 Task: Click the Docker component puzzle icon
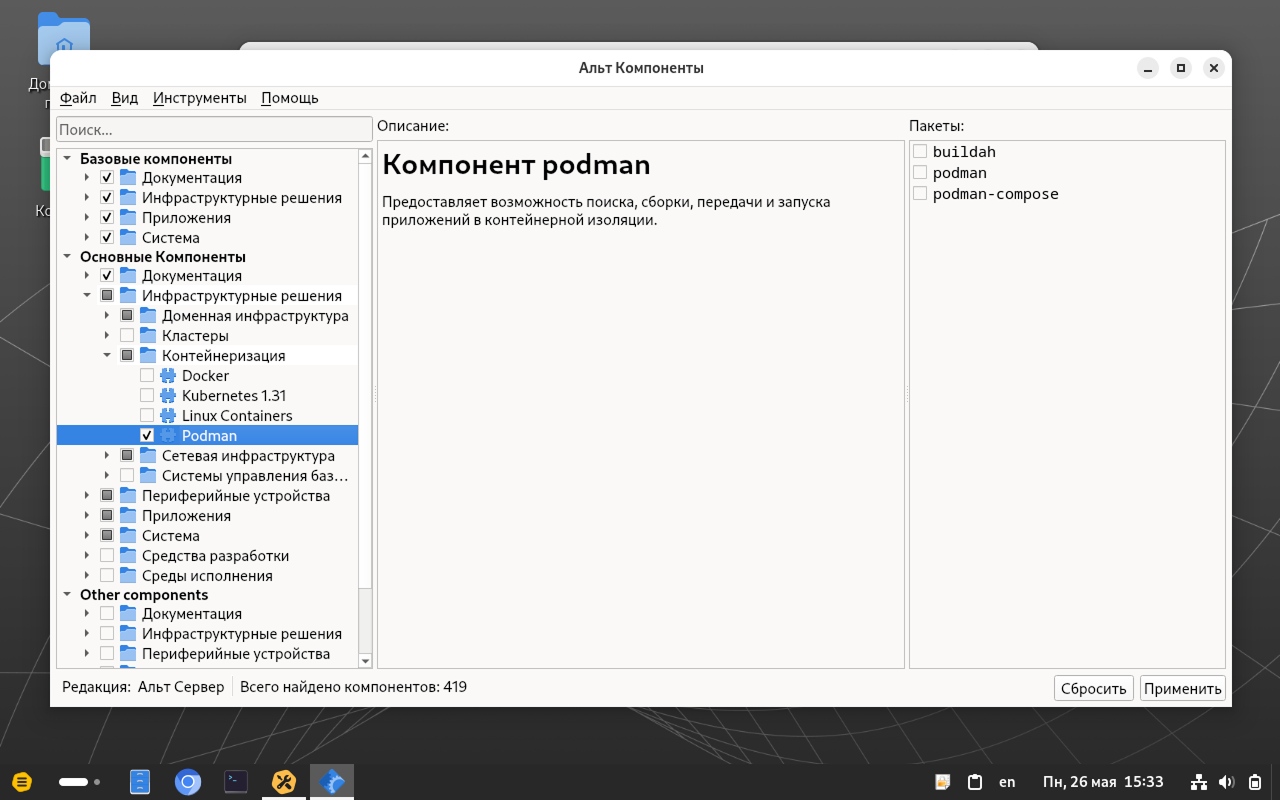coord(168,375)
